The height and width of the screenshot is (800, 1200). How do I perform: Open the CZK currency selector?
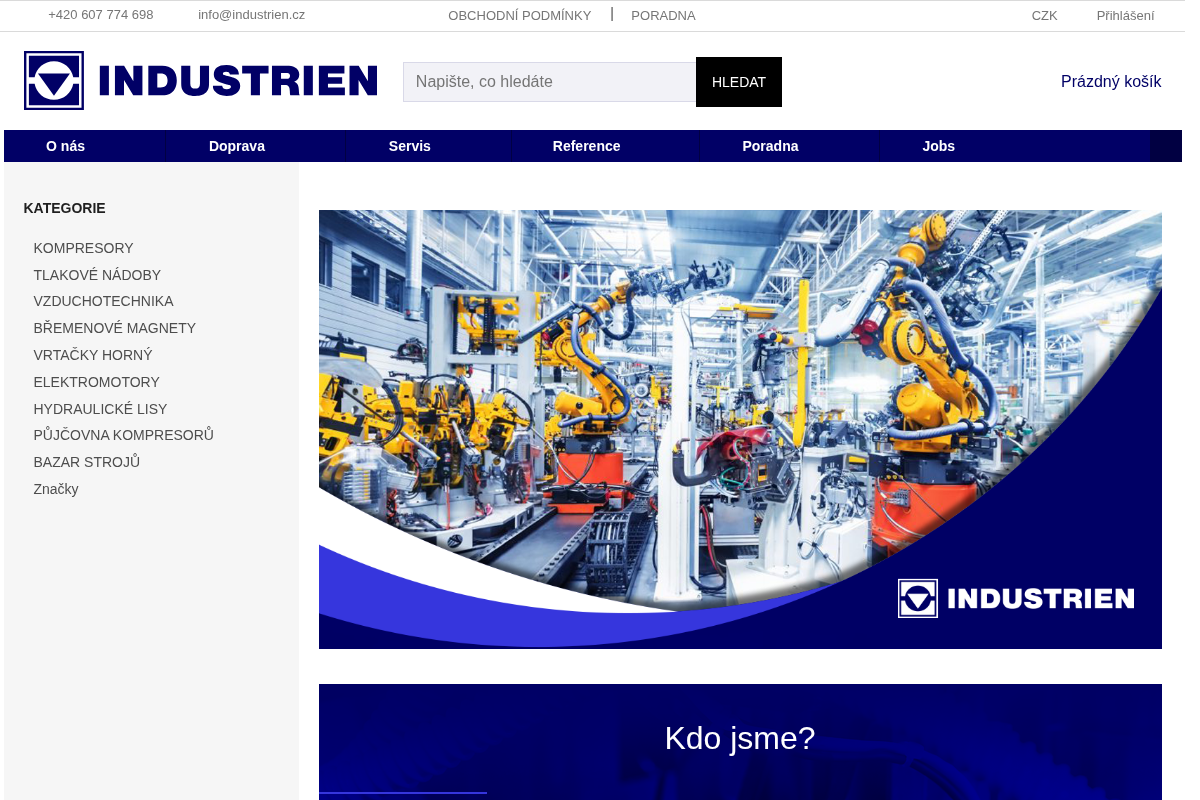pos(1044,16)
